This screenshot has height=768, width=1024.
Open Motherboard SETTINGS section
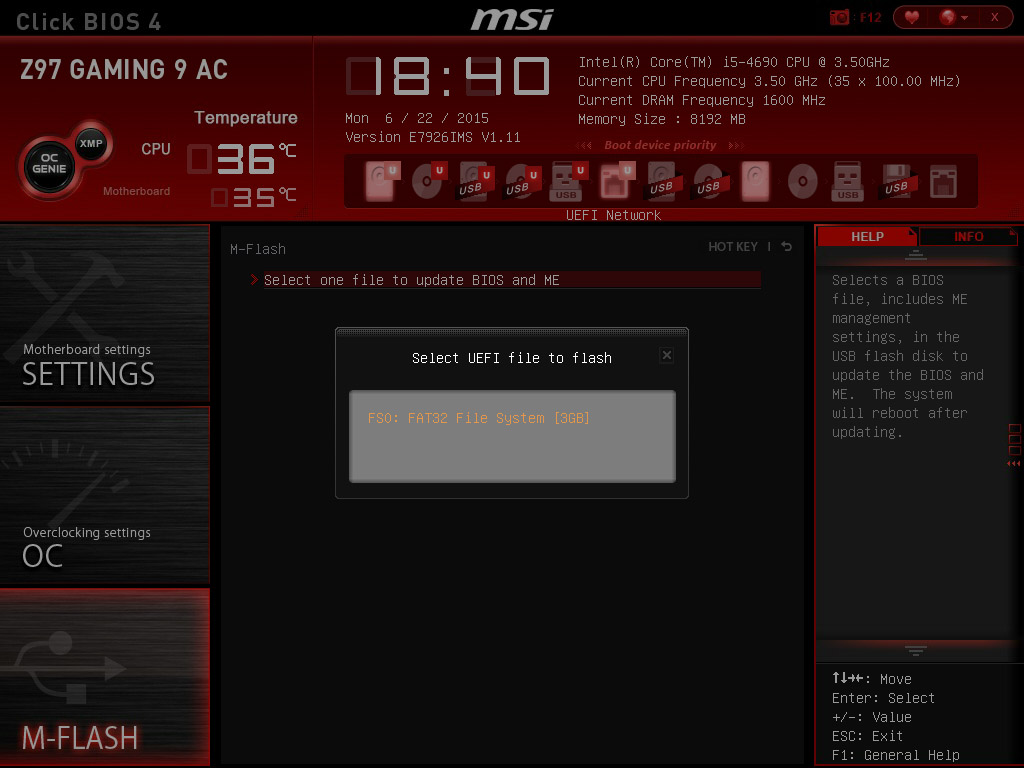[104, 313]
